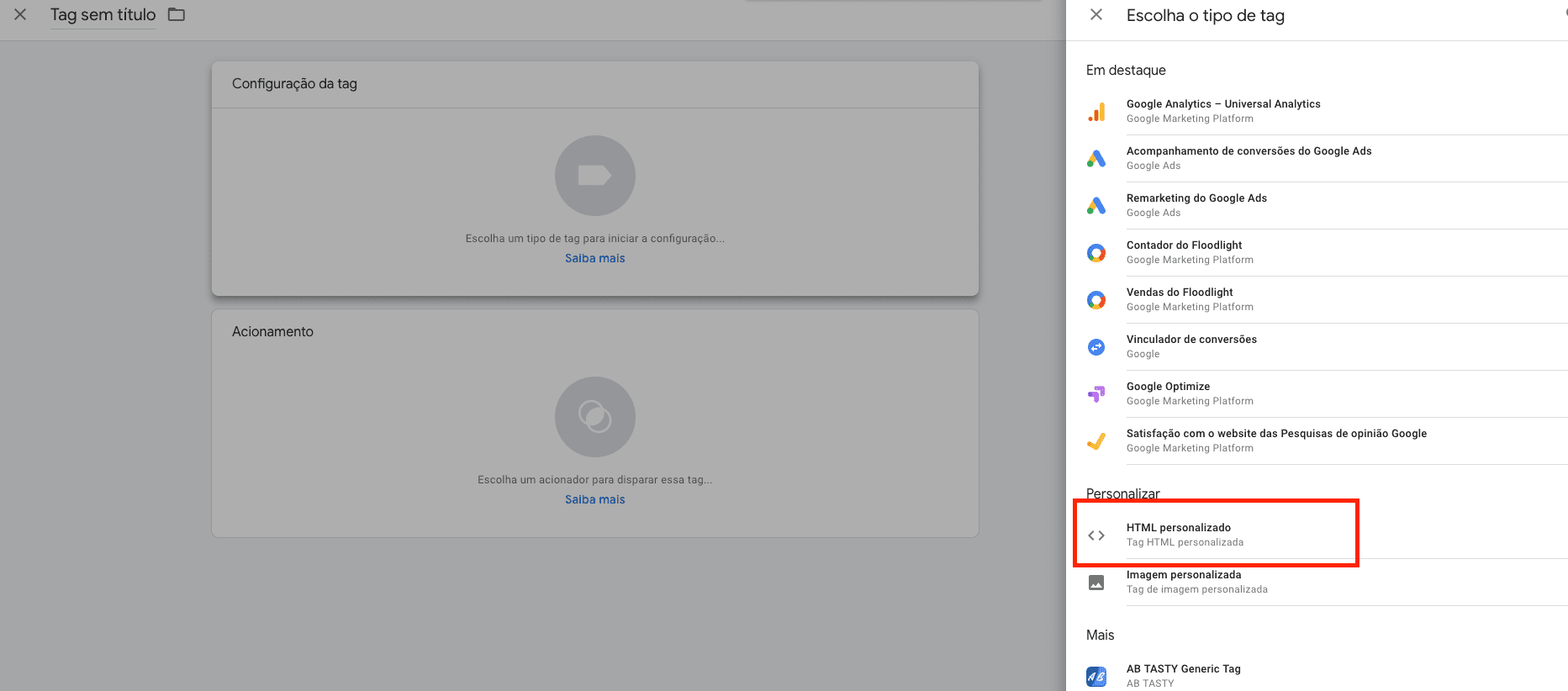The width and height of the screenshot is (1568, 691).
Task: Edit the 'Tag sem título' name field
Action: [x=103, y=15]
